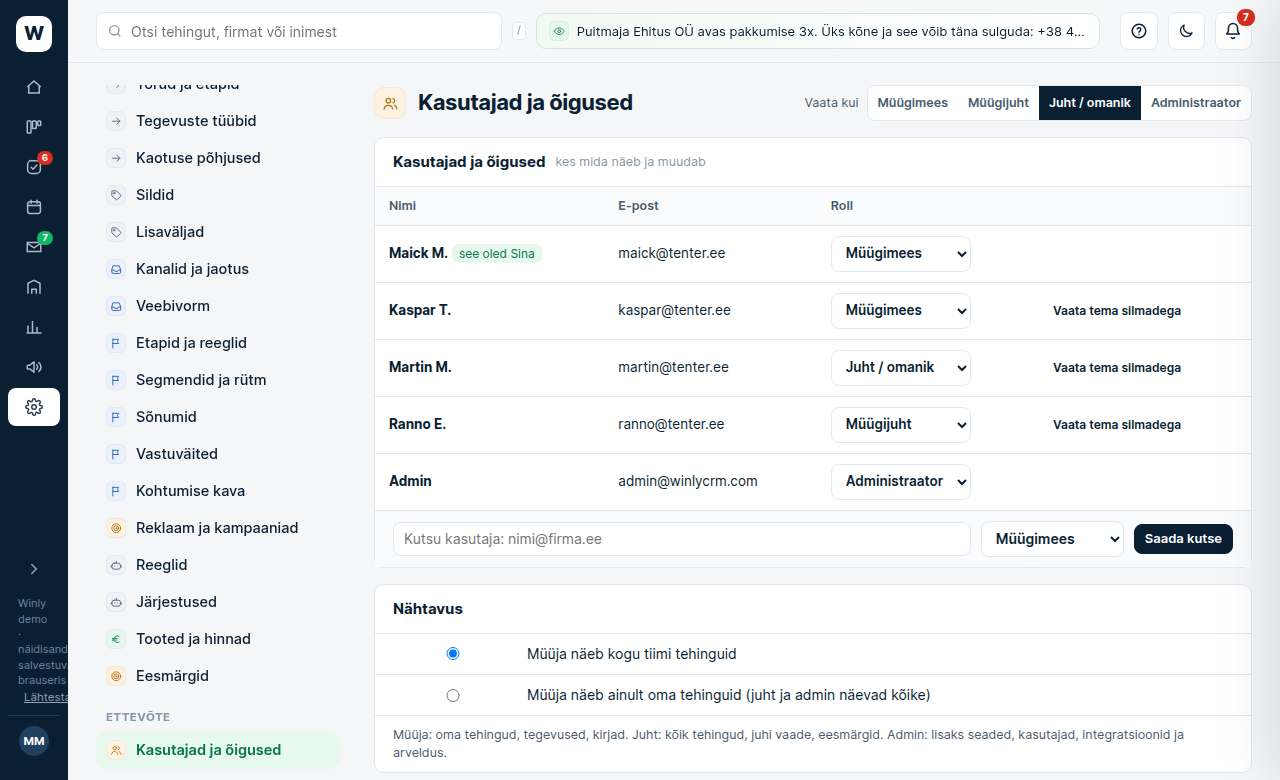Click "Vaata tema silmadega" for Martin M.
Screen dimensions: 1280x780
click(x=1117, y=368)
